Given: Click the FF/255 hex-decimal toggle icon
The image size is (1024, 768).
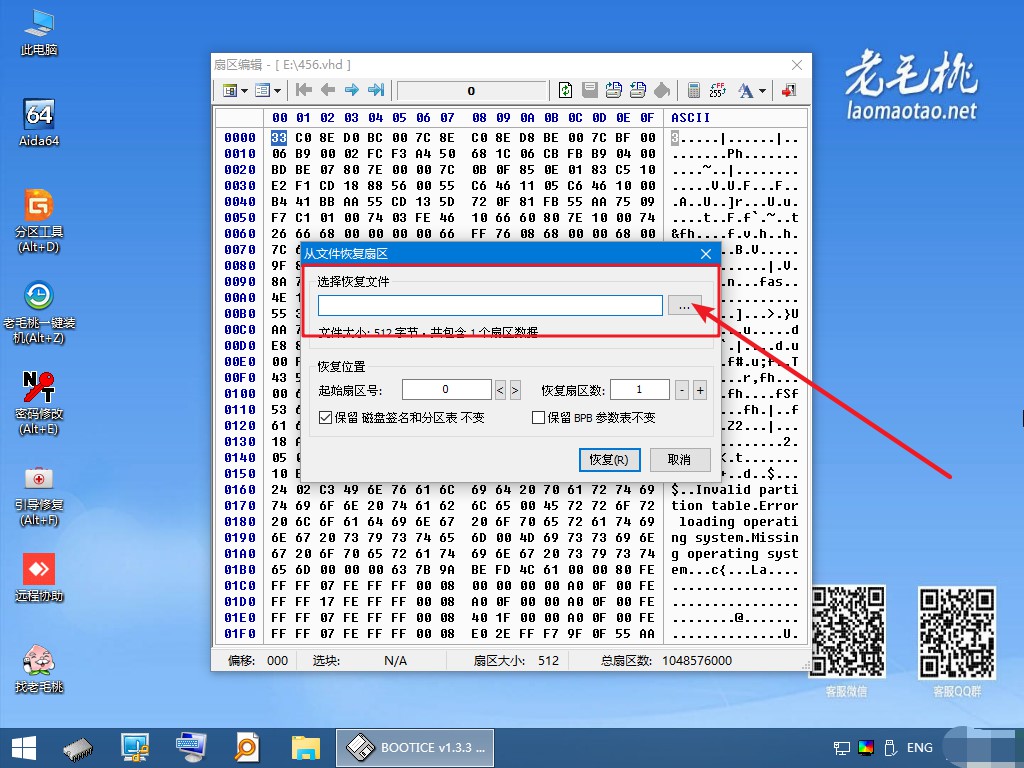Looking at the screenshot, I should (x=718, y=90).
